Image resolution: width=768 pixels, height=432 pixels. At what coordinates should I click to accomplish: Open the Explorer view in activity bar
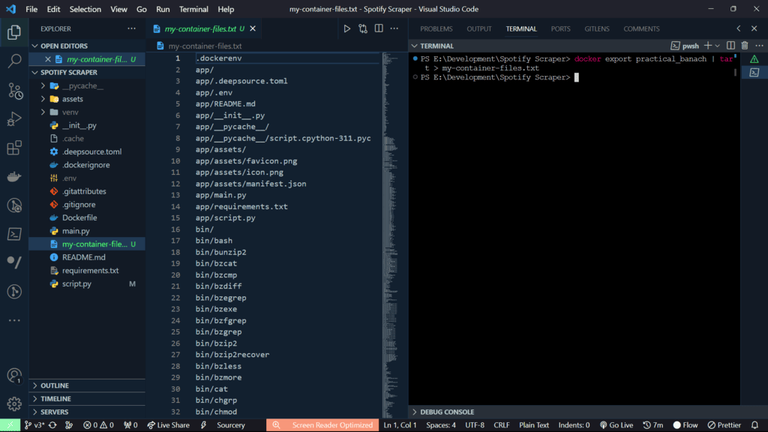[14, 32]
